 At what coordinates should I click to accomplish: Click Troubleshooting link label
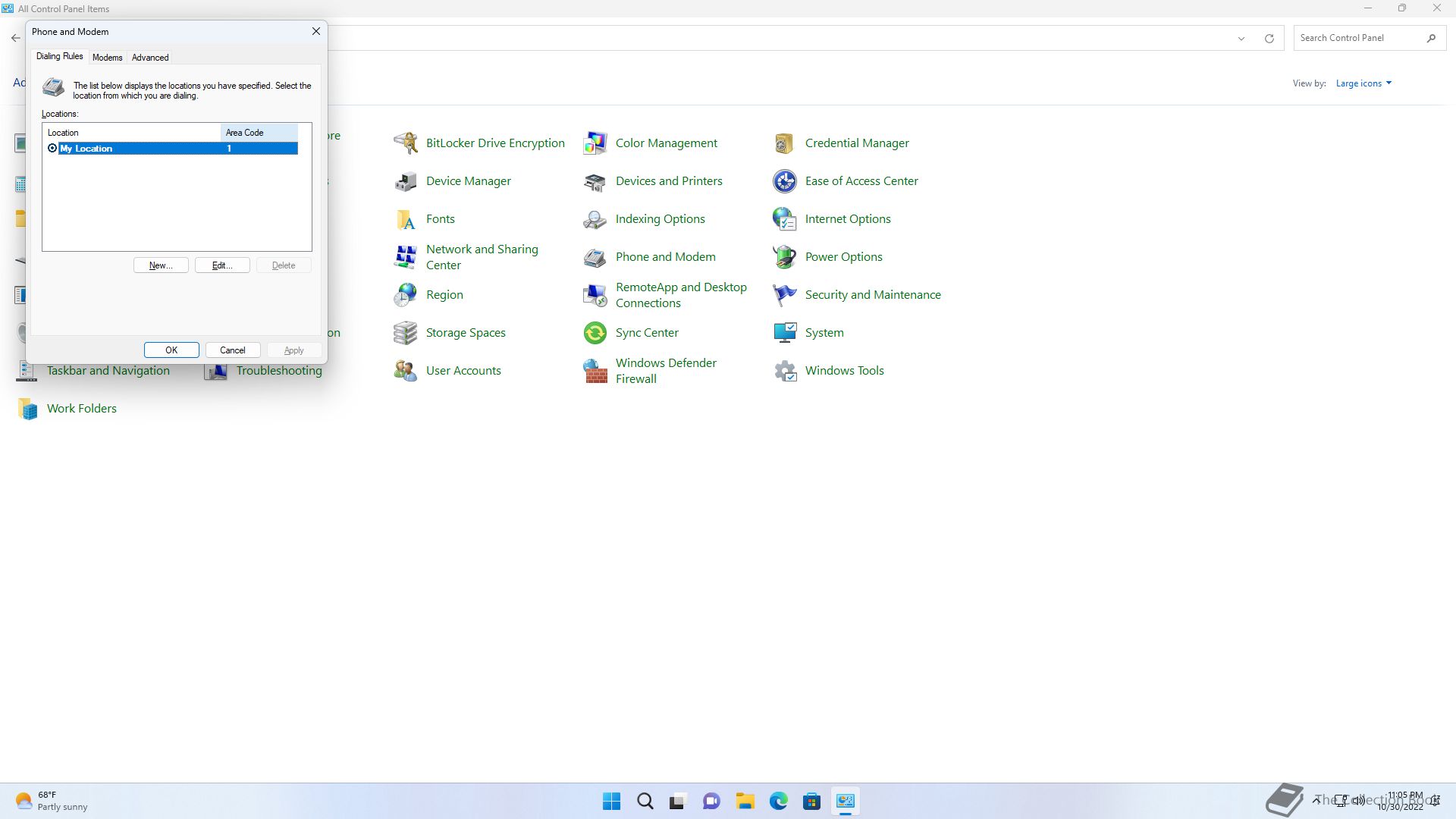click(279, 370)
